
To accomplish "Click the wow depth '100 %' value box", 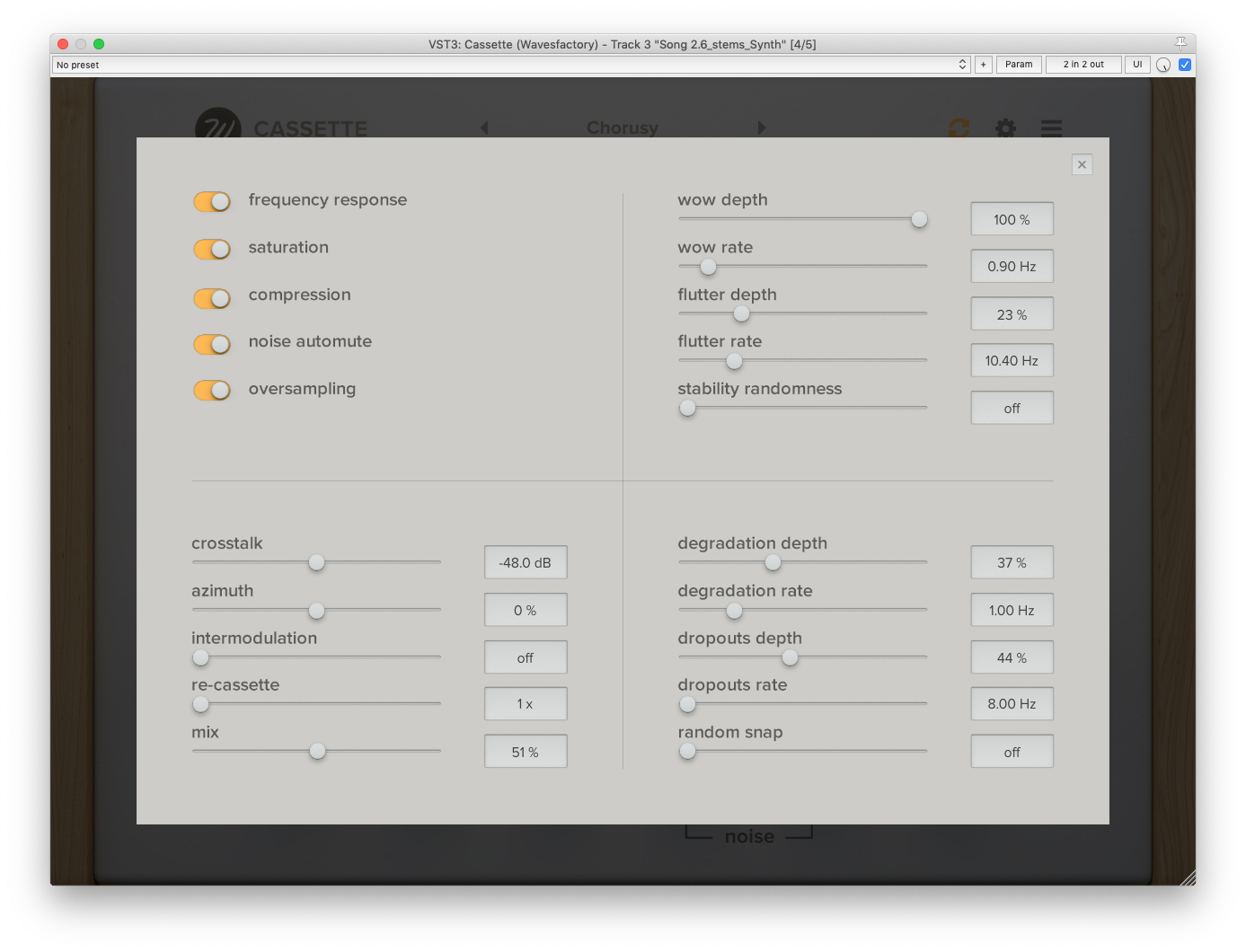I will (x=1012, y=219).
